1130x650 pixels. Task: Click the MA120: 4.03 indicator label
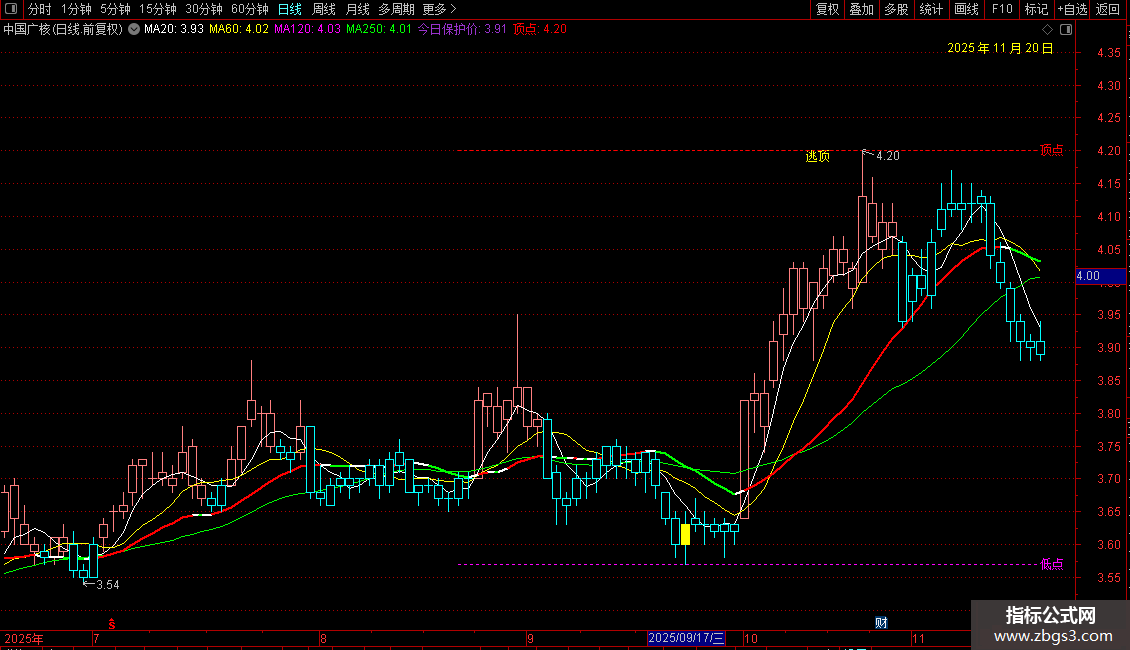(307, 30)
